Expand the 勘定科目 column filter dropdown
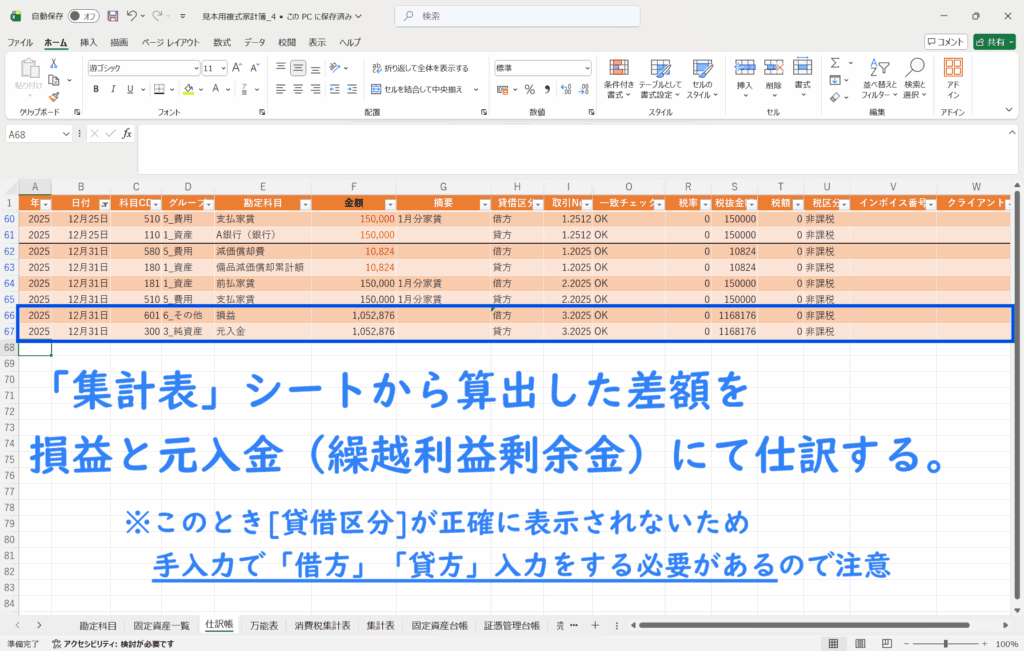This screenshot has height=651, width=1024. point(303,202)
